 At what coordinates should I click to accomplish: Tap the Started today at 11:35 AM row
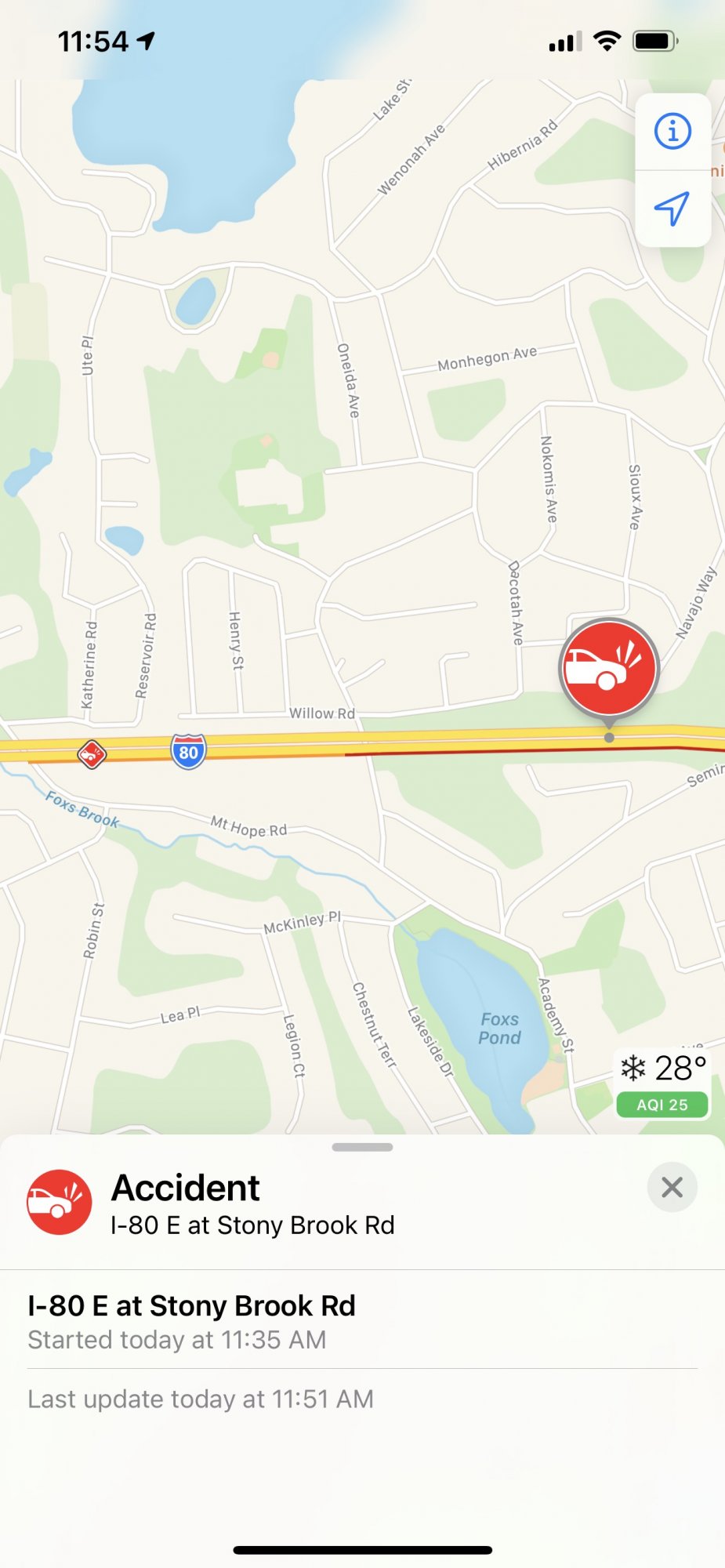pos(362,1320)
